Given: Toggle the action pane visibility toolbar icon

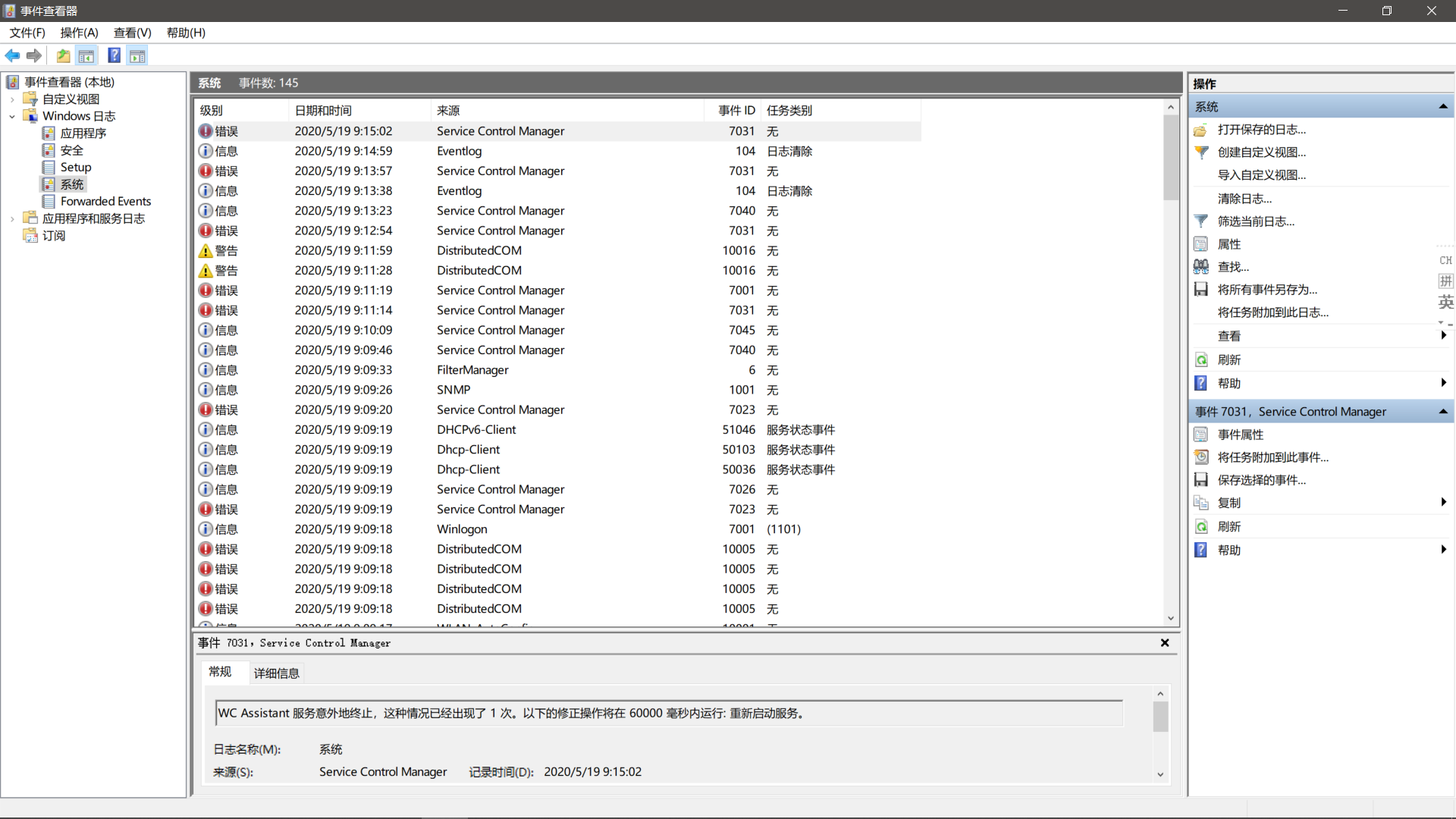Looking at the screenshot, I should point(137,55).
